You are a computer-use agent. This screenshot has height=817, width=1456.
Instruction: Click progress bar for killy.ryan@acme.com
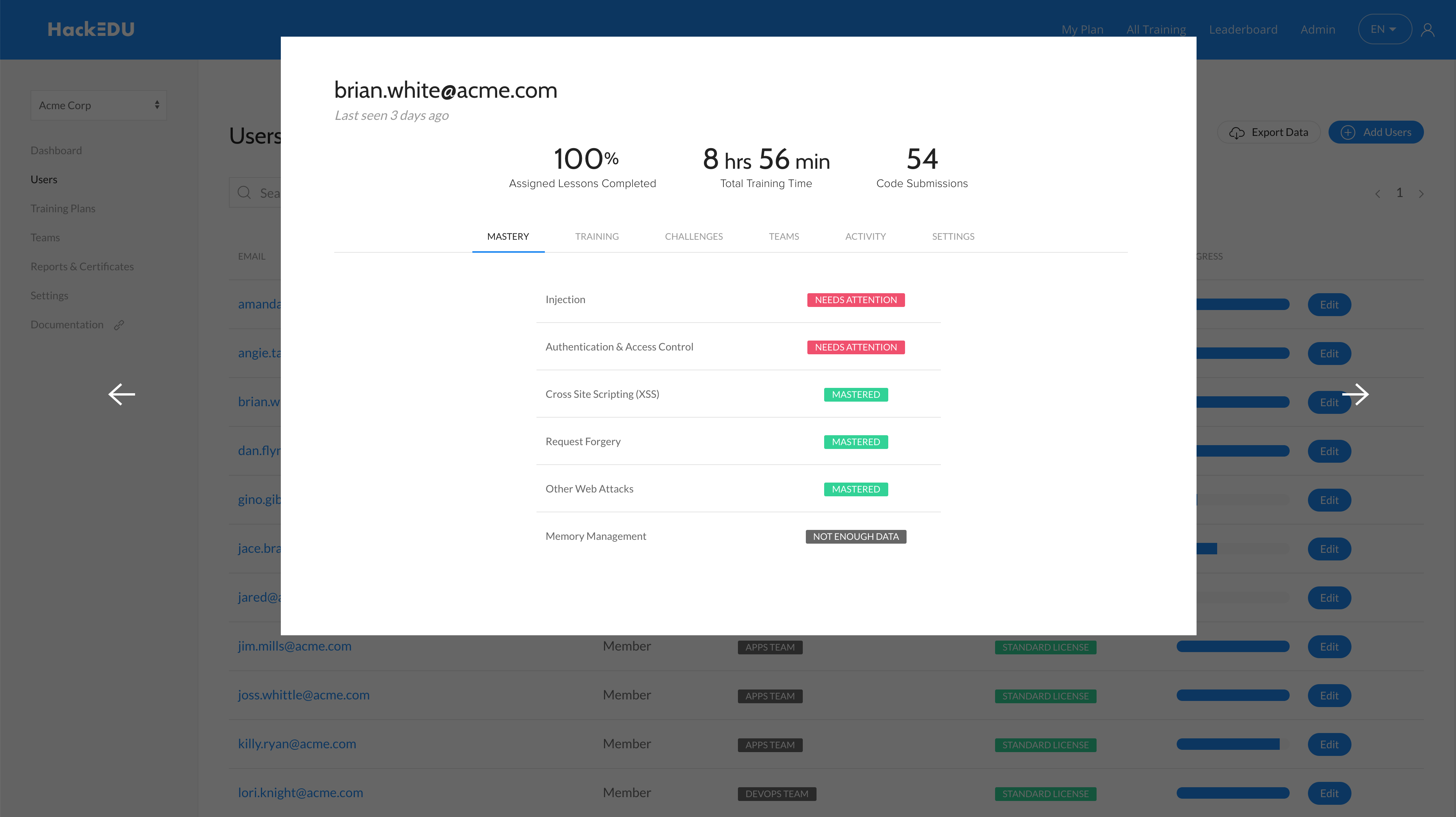coord(1233,744)
